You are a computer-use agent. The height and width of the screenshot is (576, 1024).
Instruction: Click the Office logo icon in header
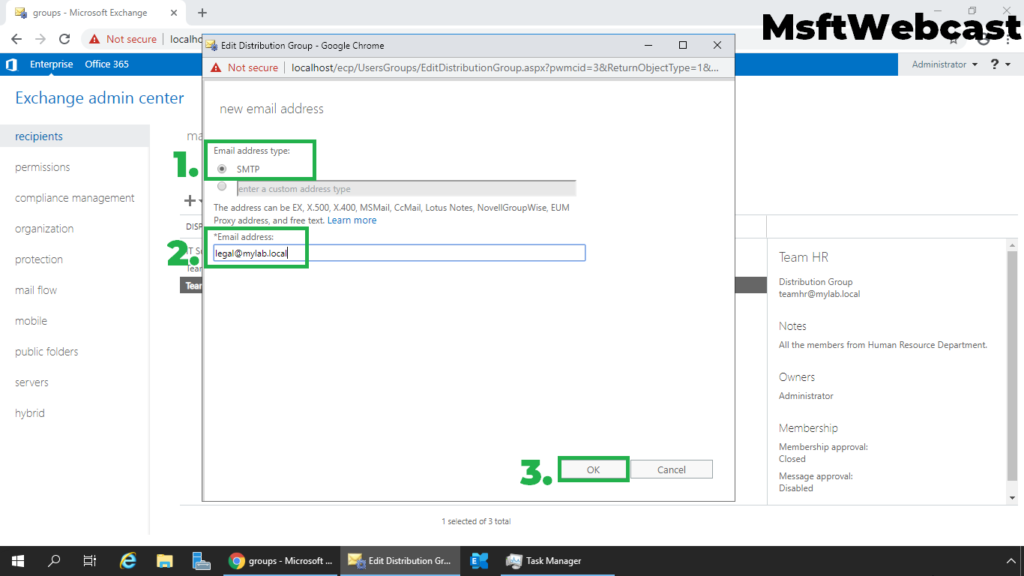(12, 65)
